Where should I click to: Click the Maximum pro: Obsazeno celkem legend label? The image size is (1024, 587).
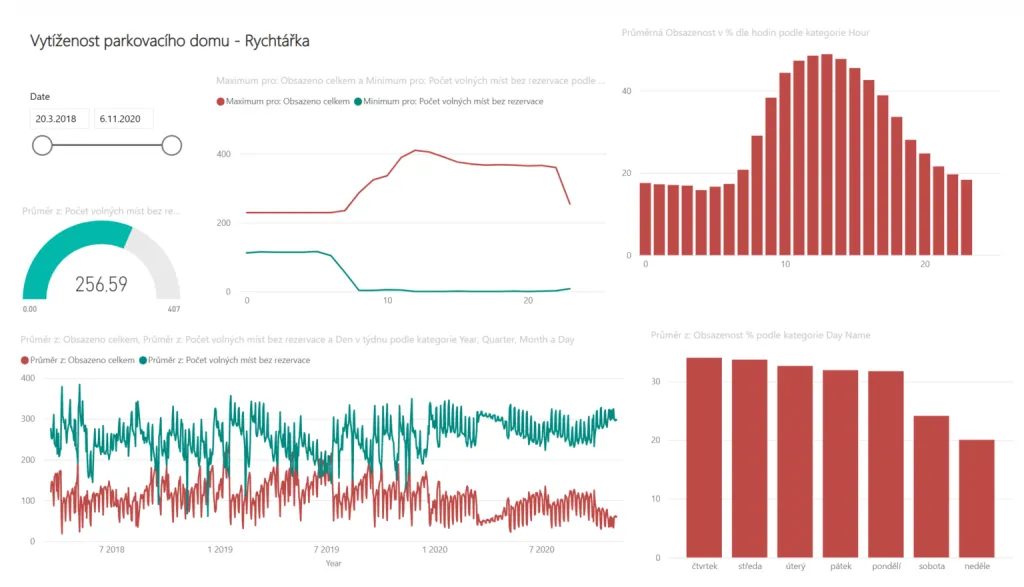pyautogui.click(x=288, y=102)
